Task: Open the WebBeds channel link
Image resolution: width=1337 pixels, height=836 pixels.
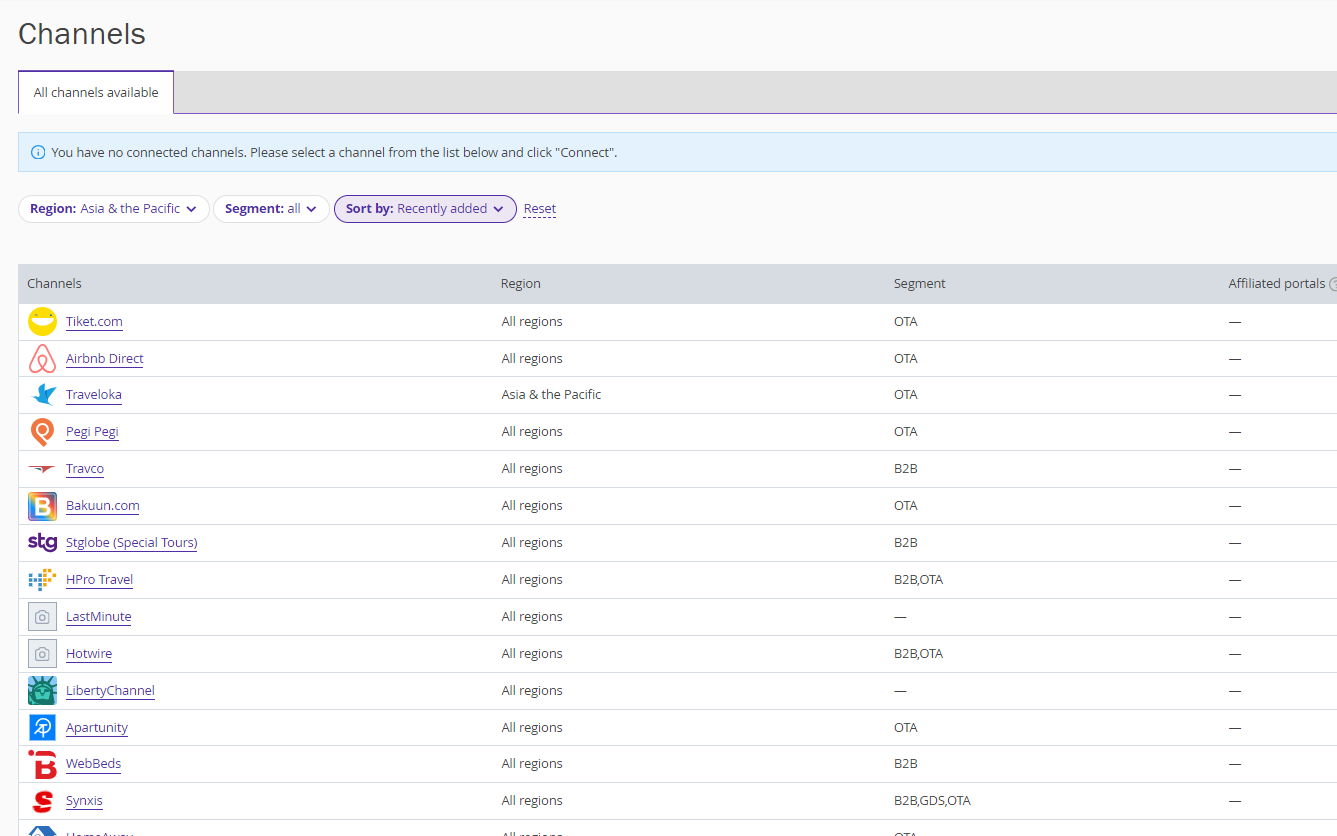Action: point(93,763)
